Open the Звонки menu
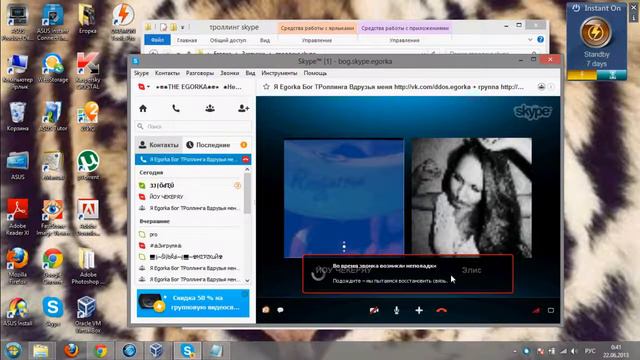Image resolution: width=640 pixels, height=360 pixels. 229,73
